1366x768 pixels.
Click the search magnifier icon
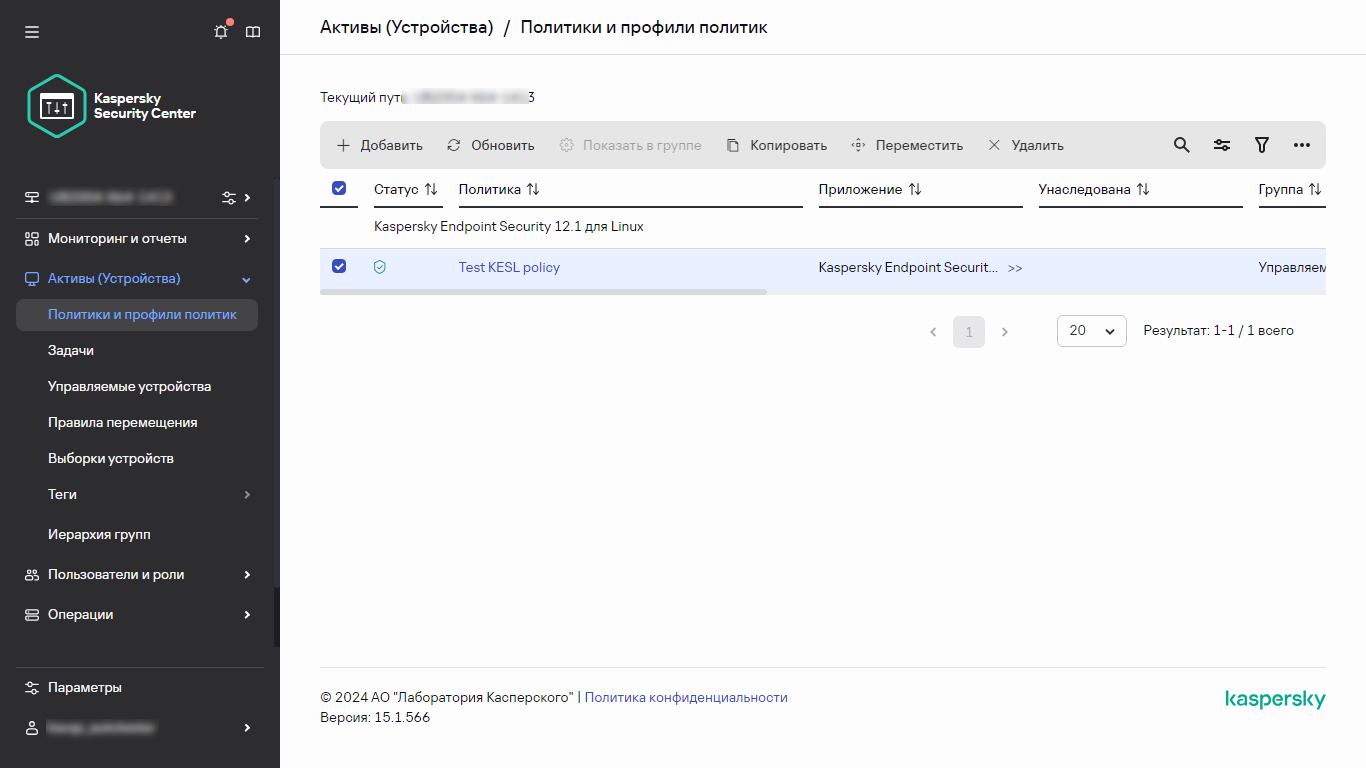[1181, 145]
